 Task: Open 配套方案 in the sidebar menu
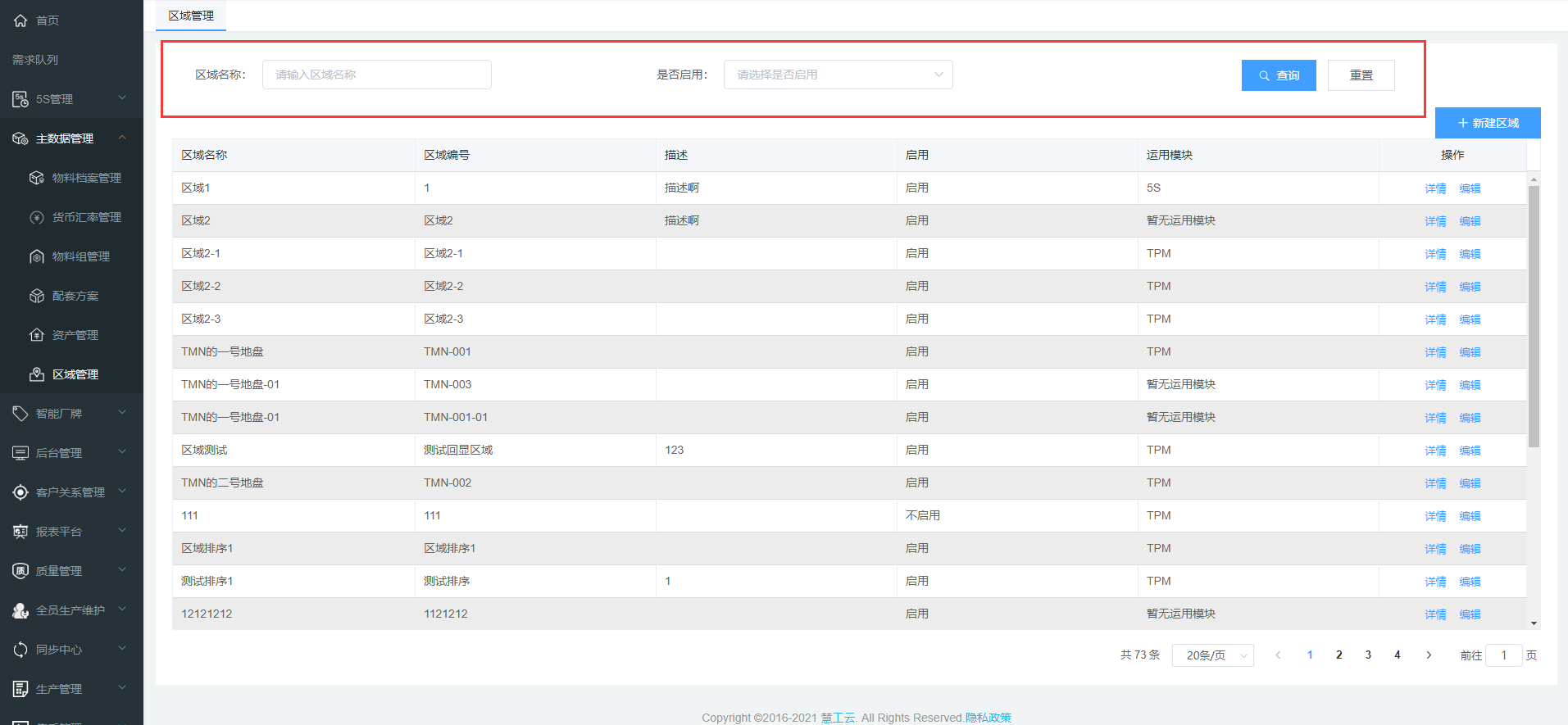pos(75,296)
